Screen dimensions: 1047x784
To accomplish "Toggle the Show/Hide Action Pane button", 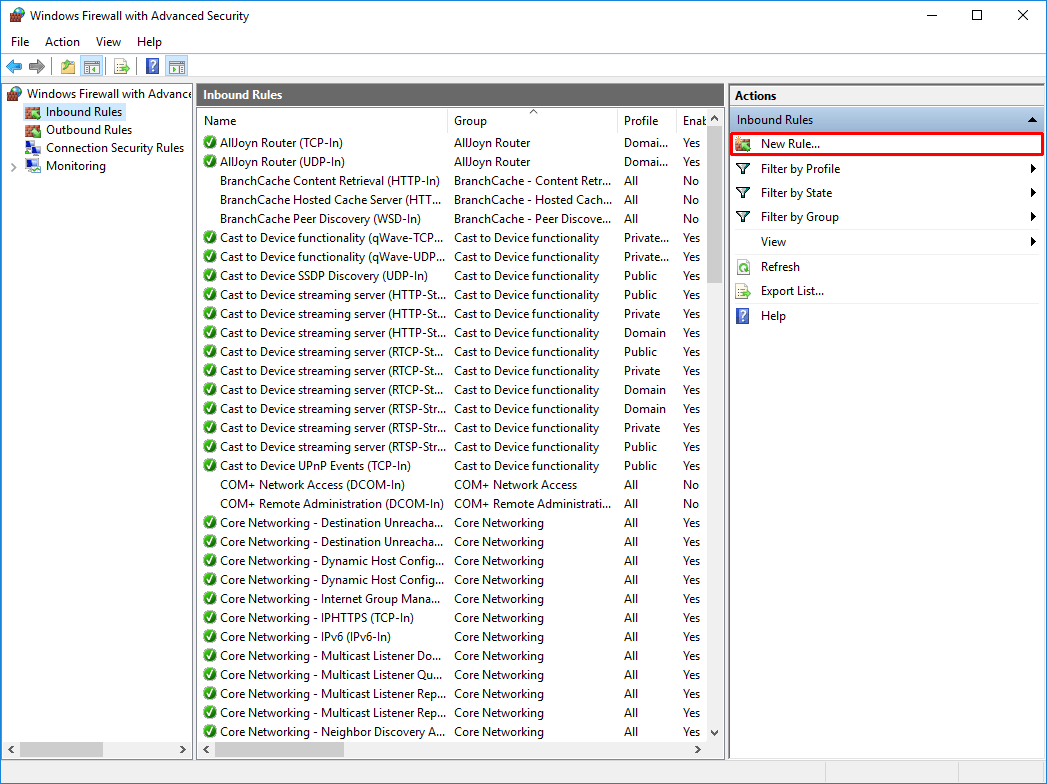I will click(177, 67).
